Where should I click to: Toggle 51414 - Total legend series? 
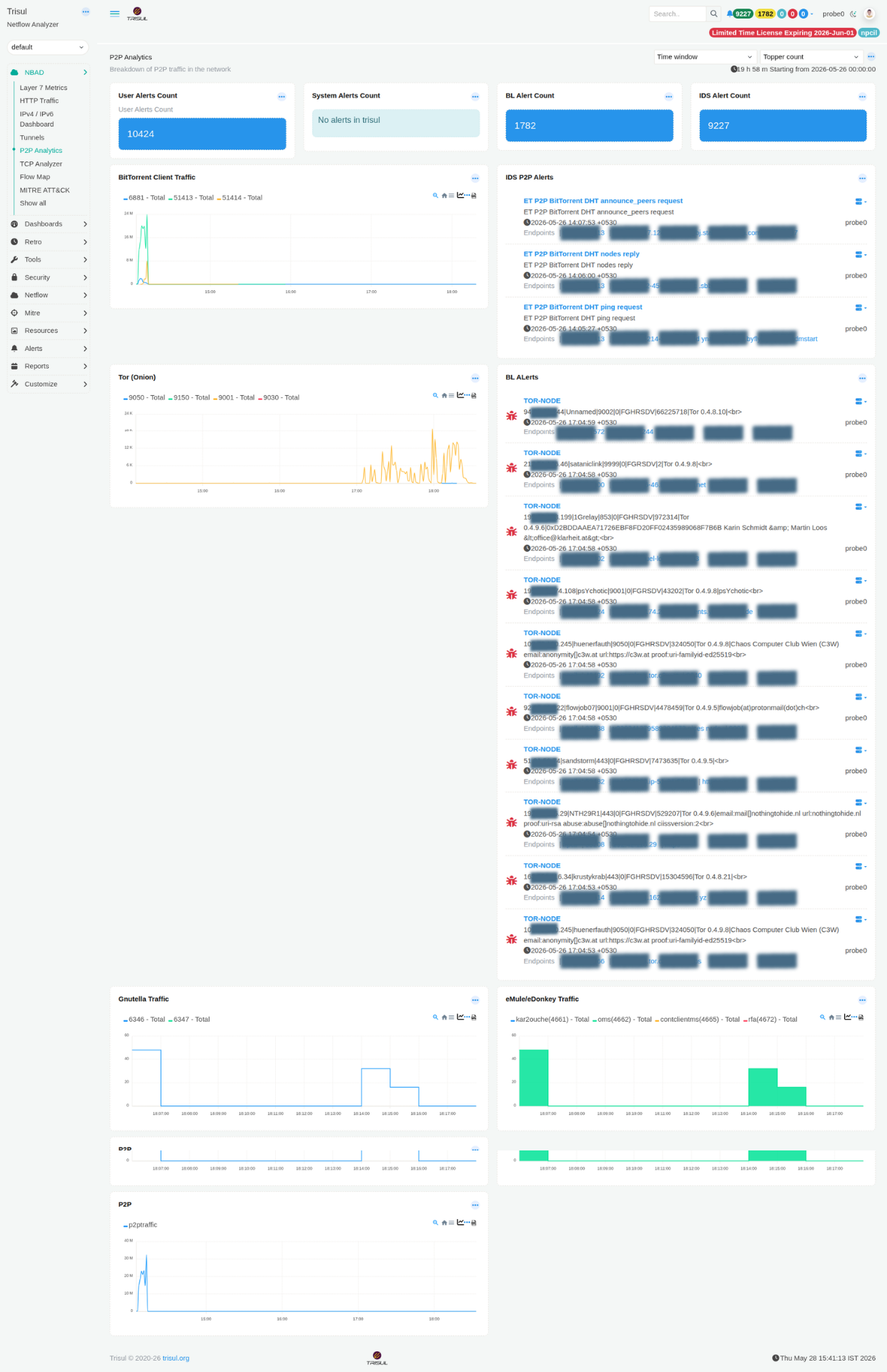coord(239,198)
